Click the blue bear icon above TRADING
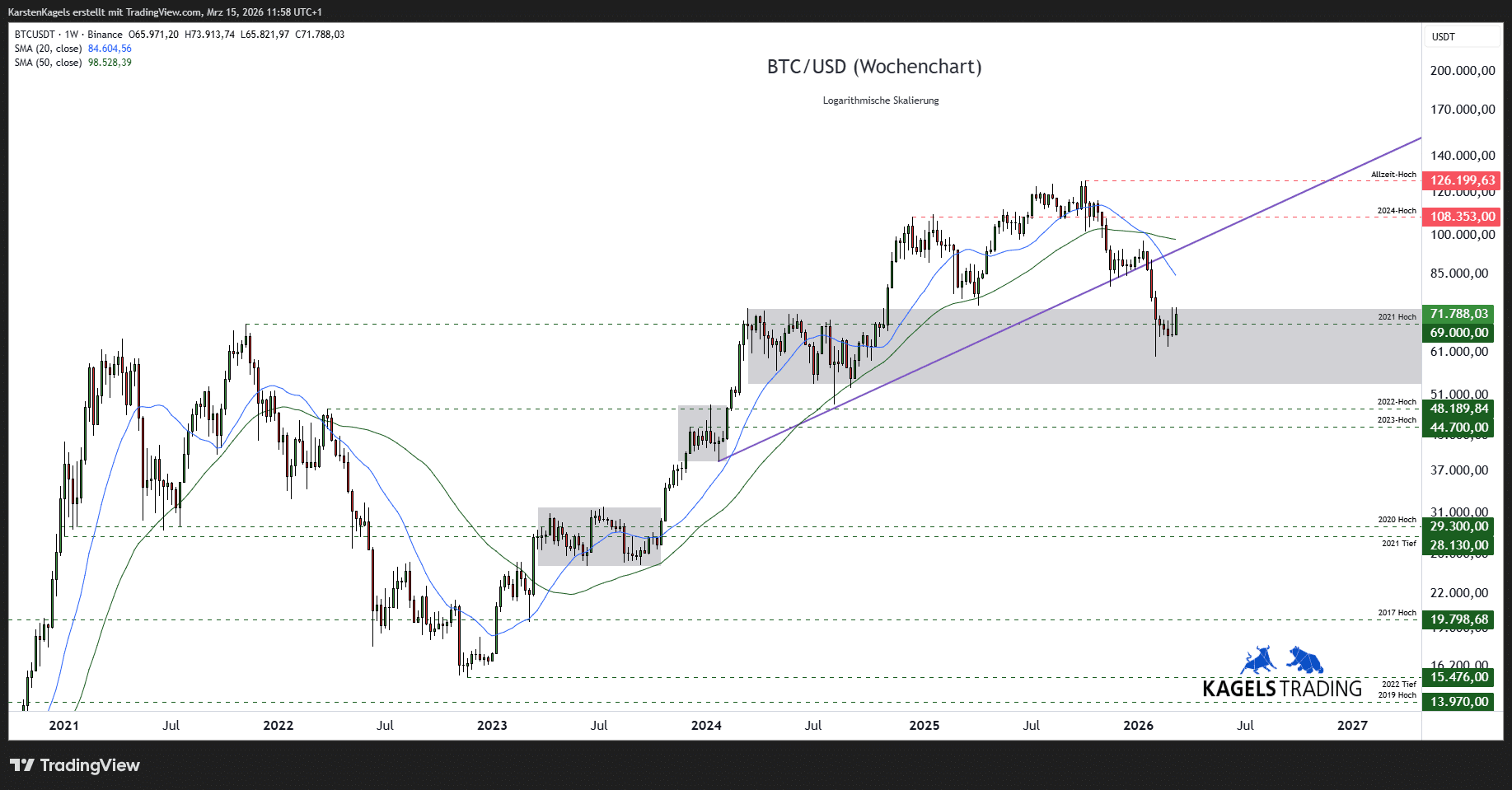The image size is (1512, 790). click(1305, 660)
